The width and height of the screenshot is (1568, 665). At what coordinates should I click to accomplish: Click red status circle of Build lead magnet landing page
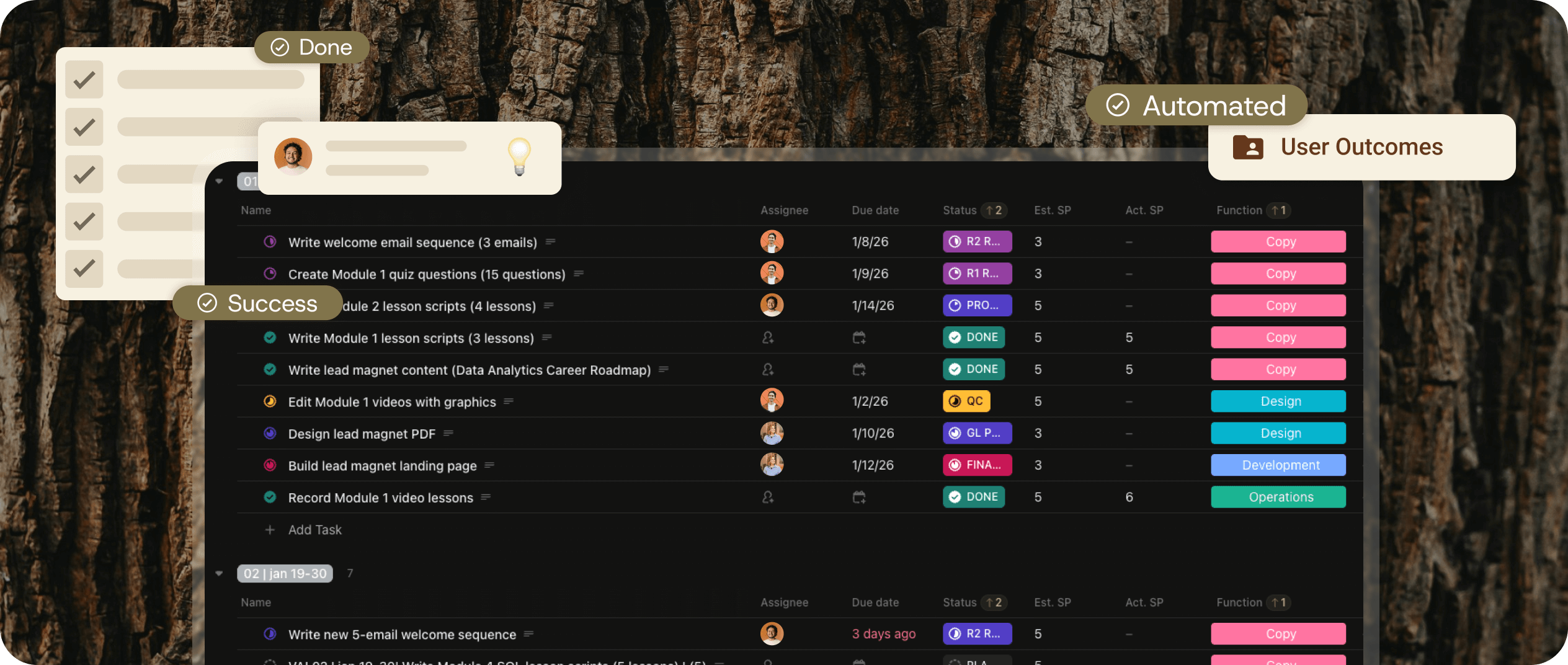point(270,465)
